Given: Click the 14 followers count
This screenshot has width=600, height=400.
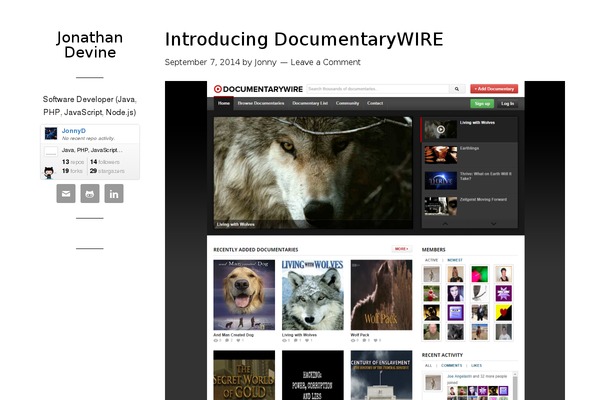Looking at the screenshot, I should click(x=105, y=162).
